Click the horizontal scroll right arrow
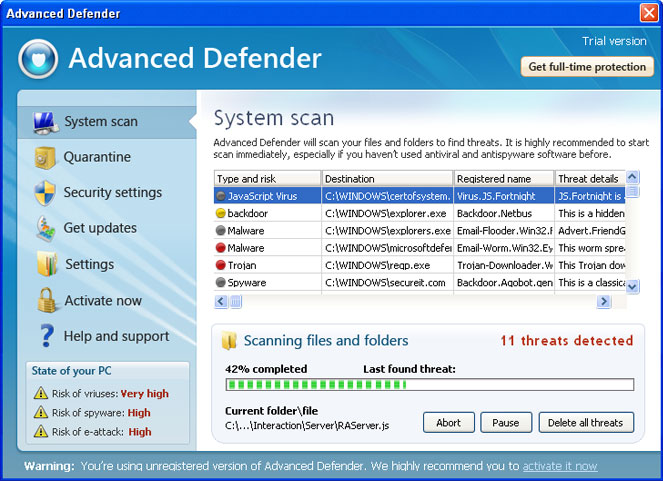This screenshot has height=481, width=663. coord(604,301)
